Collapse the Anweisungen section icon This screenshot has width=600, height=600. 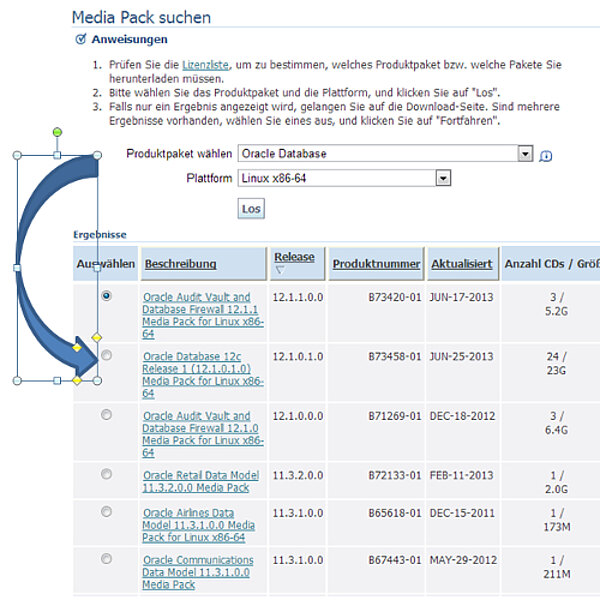(81, 39)
